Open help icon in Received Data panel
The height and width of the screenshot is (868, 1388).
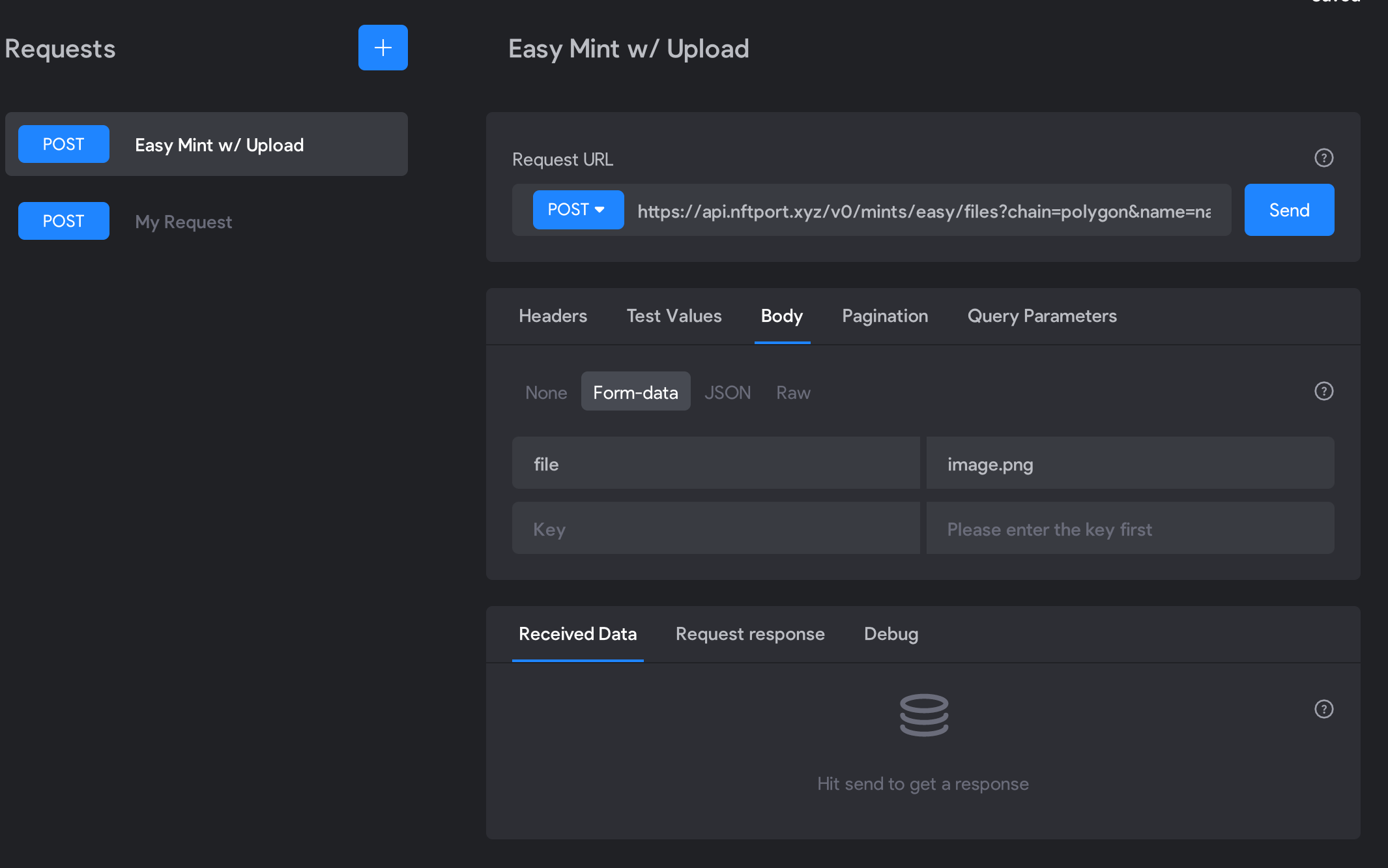pos(1323,709)
